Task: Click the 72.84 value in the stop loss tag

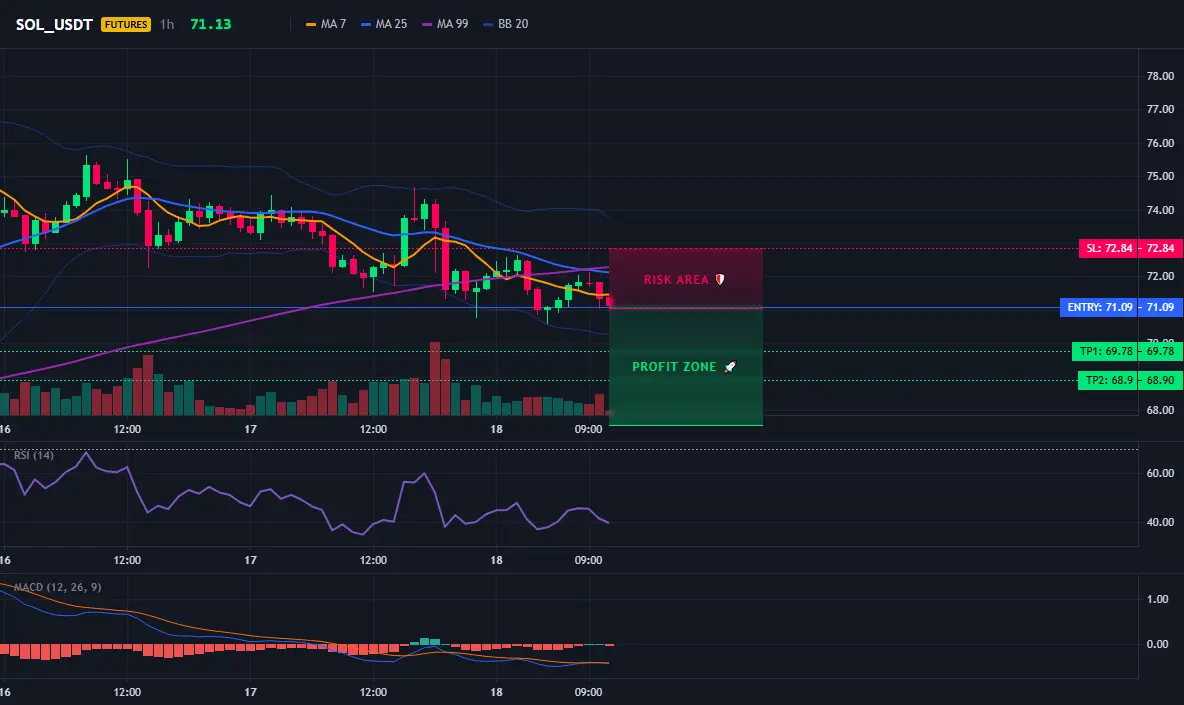Action: tap(1161, 248)
